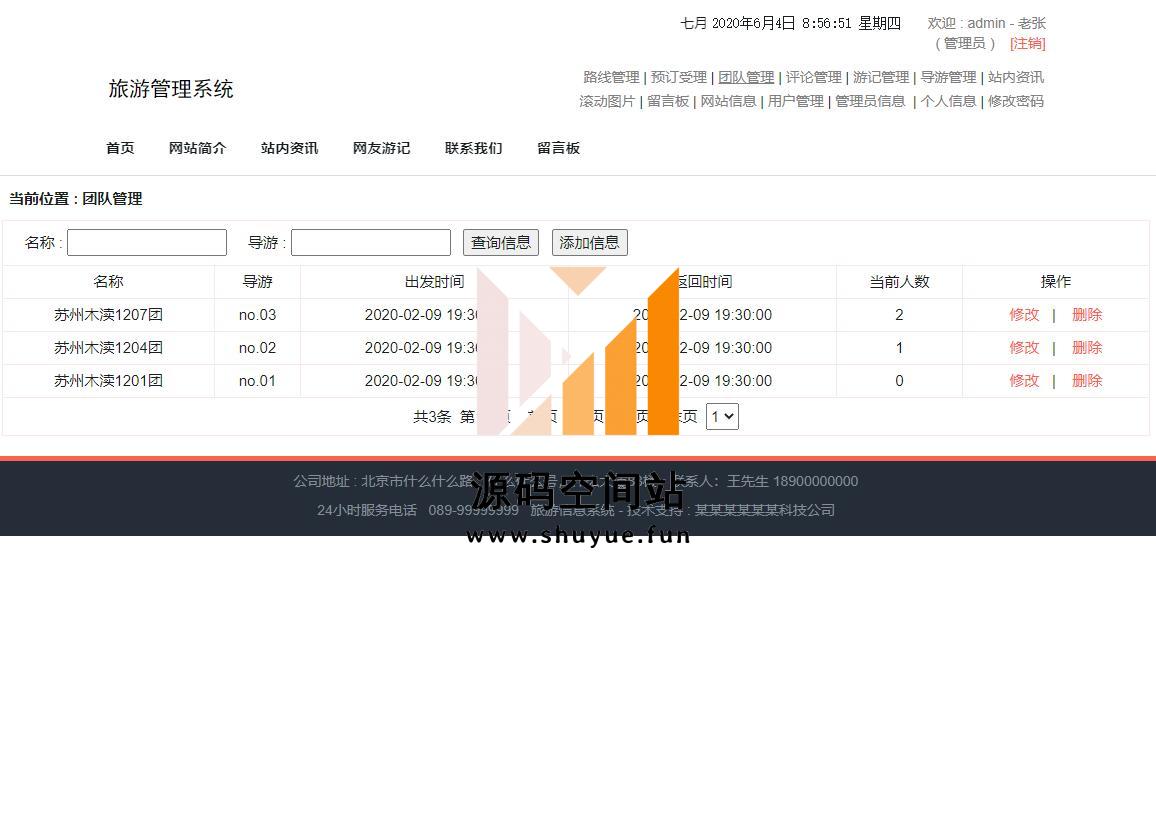Select 联系我们 in main navigation
The width and height of the screenshot is (1156, 816).
pyautogui.click(x=473, y=148)
